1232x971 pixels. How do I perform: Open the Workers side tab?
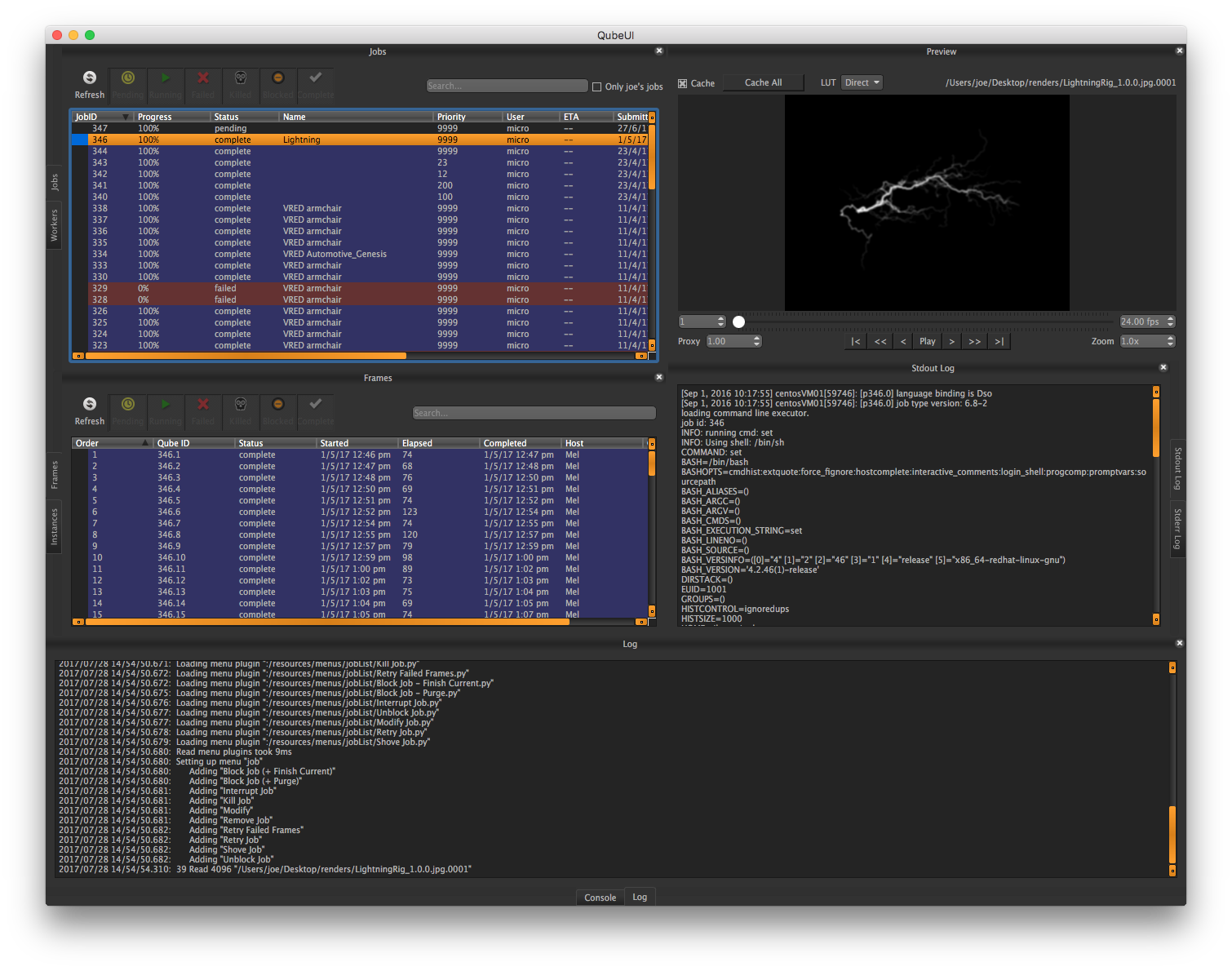[54, 225]
